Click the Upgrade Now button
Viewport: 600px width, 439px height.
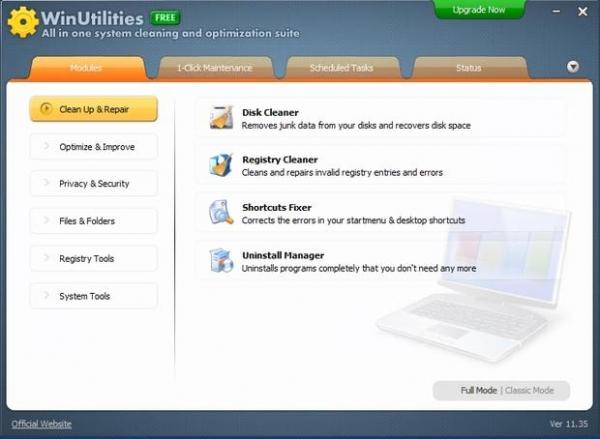point(479,10)
